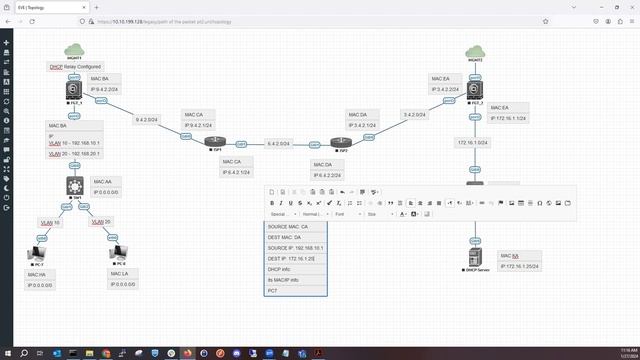
Task: Log out using the sidebar exit icon
Action: click(x=6, y=208)
